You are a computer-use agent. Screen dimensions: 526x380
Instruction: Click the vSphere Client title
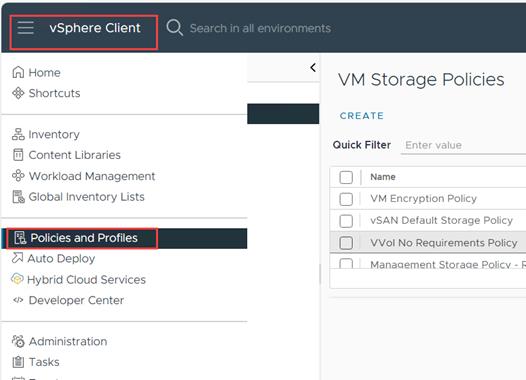[x=95, y=28]
